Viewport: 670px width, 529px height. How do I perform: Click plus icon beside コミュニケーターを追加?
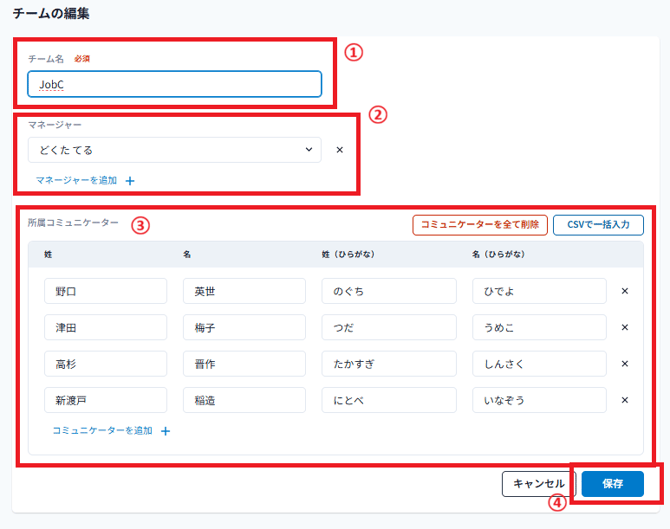click(165, 431)
